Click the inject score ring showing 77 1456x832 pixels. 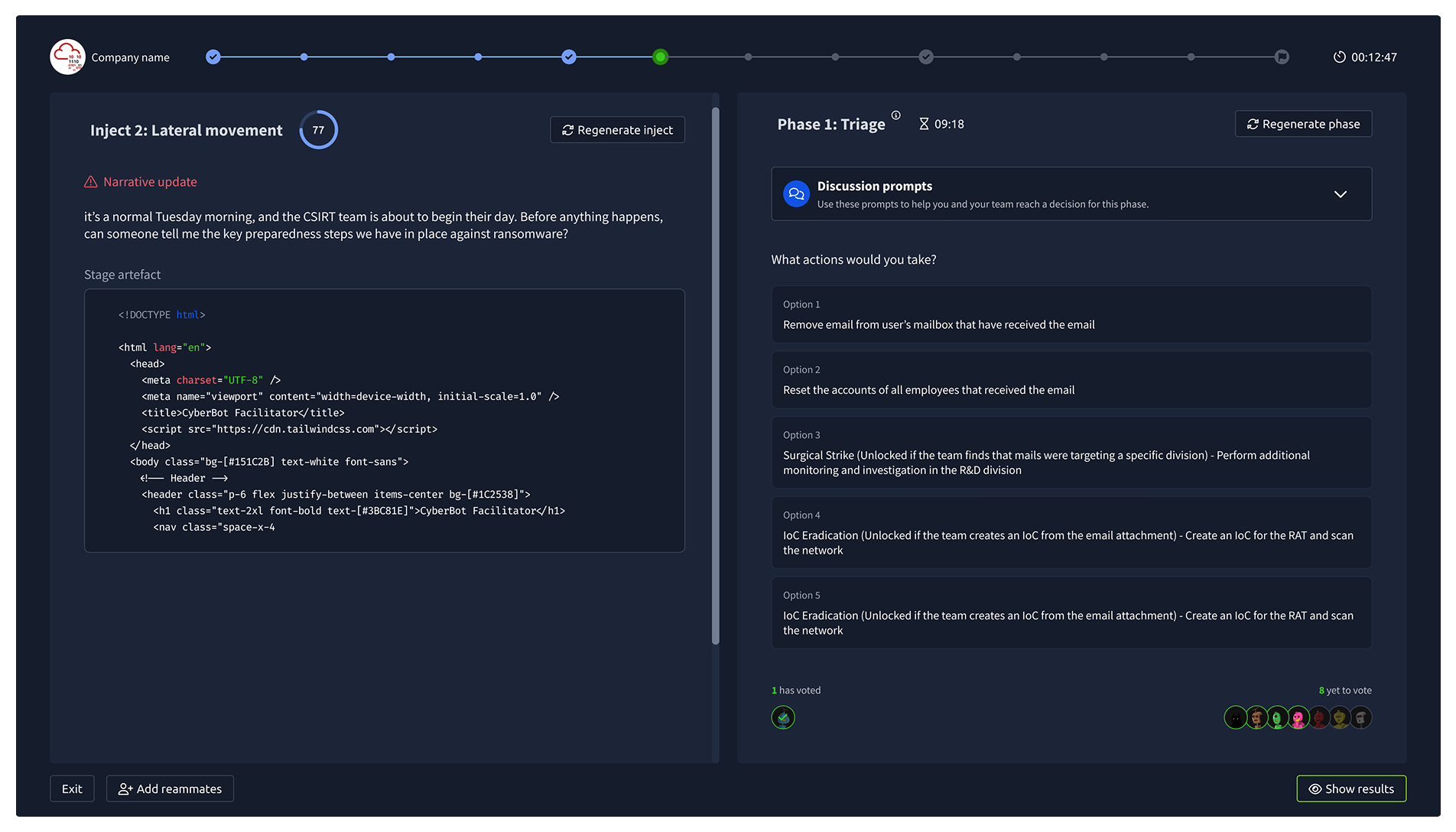click(318, 130)
